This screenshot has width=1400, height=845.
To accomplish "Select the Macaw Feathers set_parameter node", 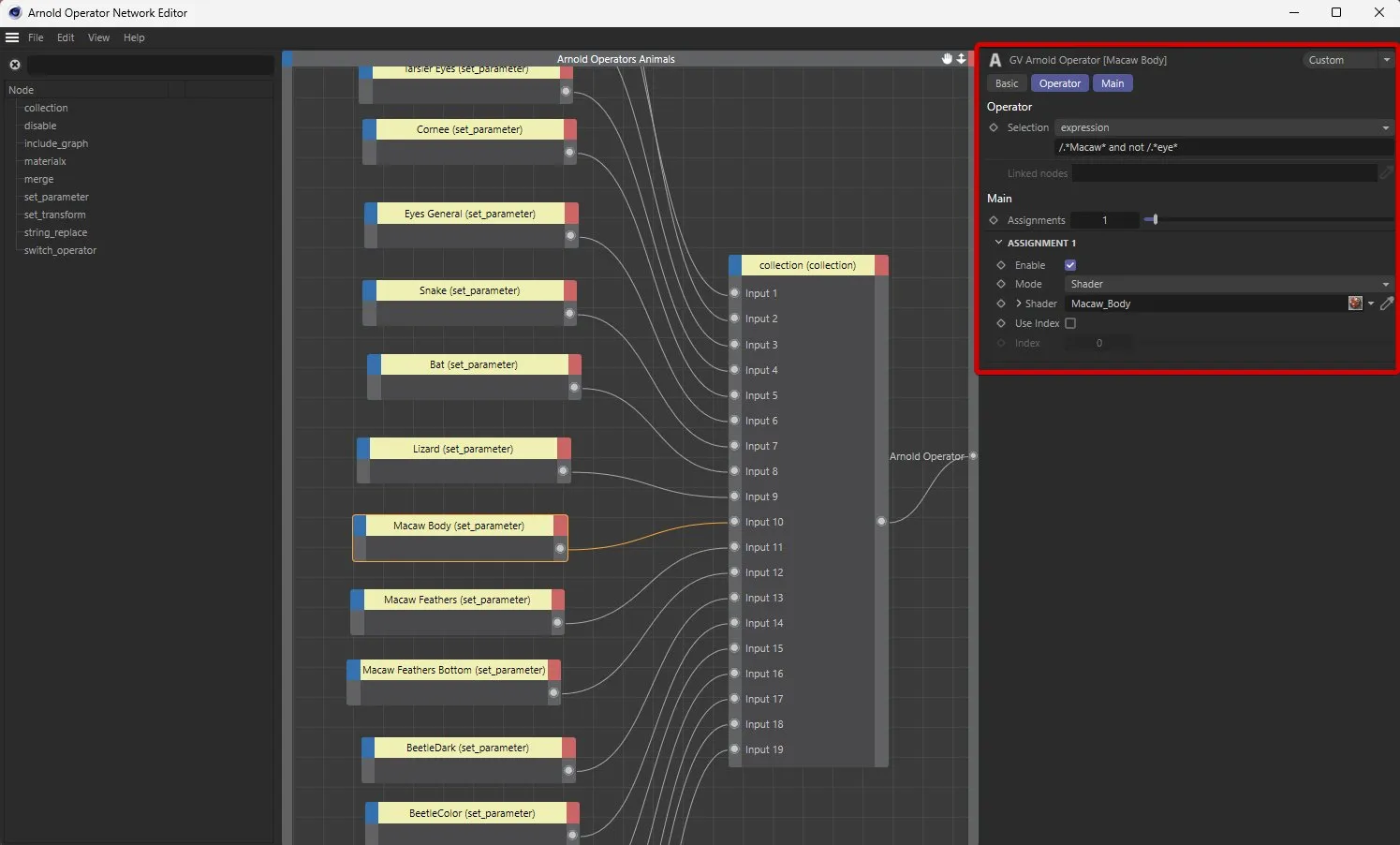I will [457, 600].
